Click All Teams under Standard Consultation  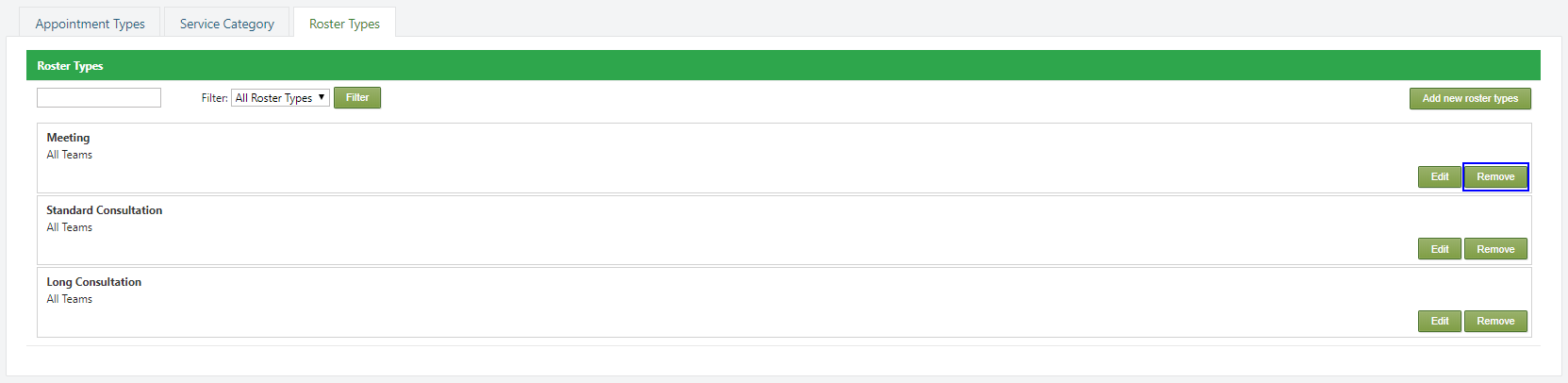point(69,227)
